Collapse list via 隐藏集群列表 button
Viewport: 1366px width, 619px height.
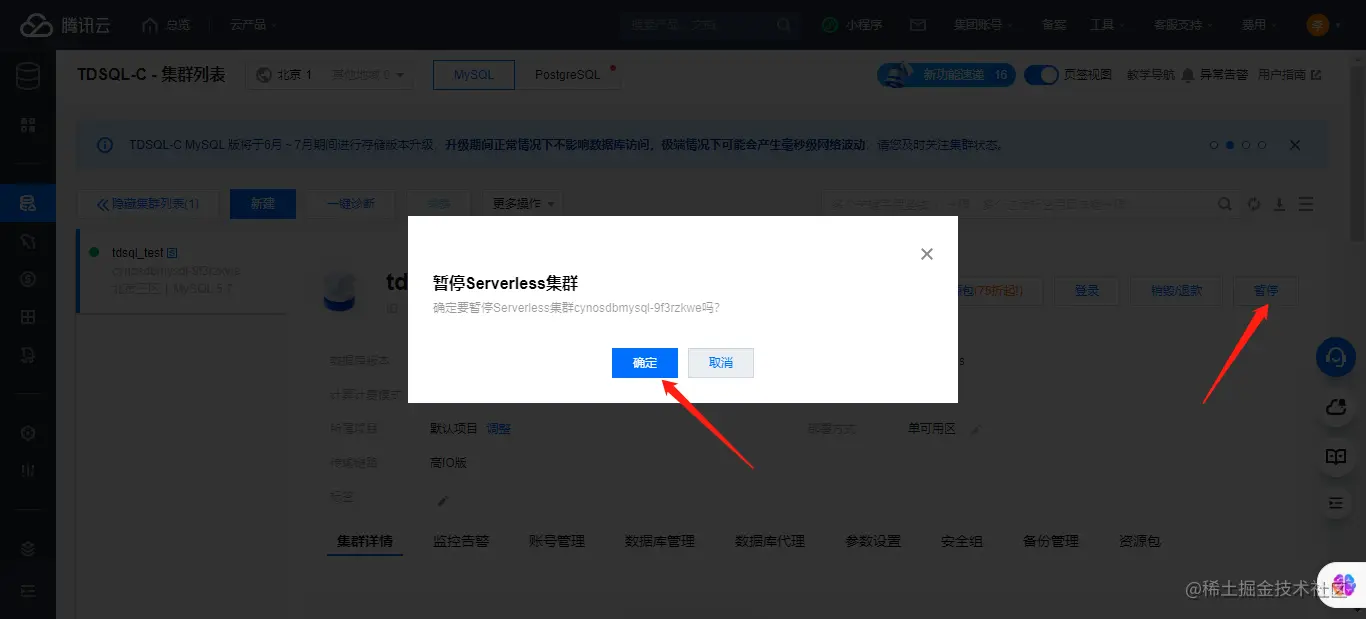coord(148,204)
